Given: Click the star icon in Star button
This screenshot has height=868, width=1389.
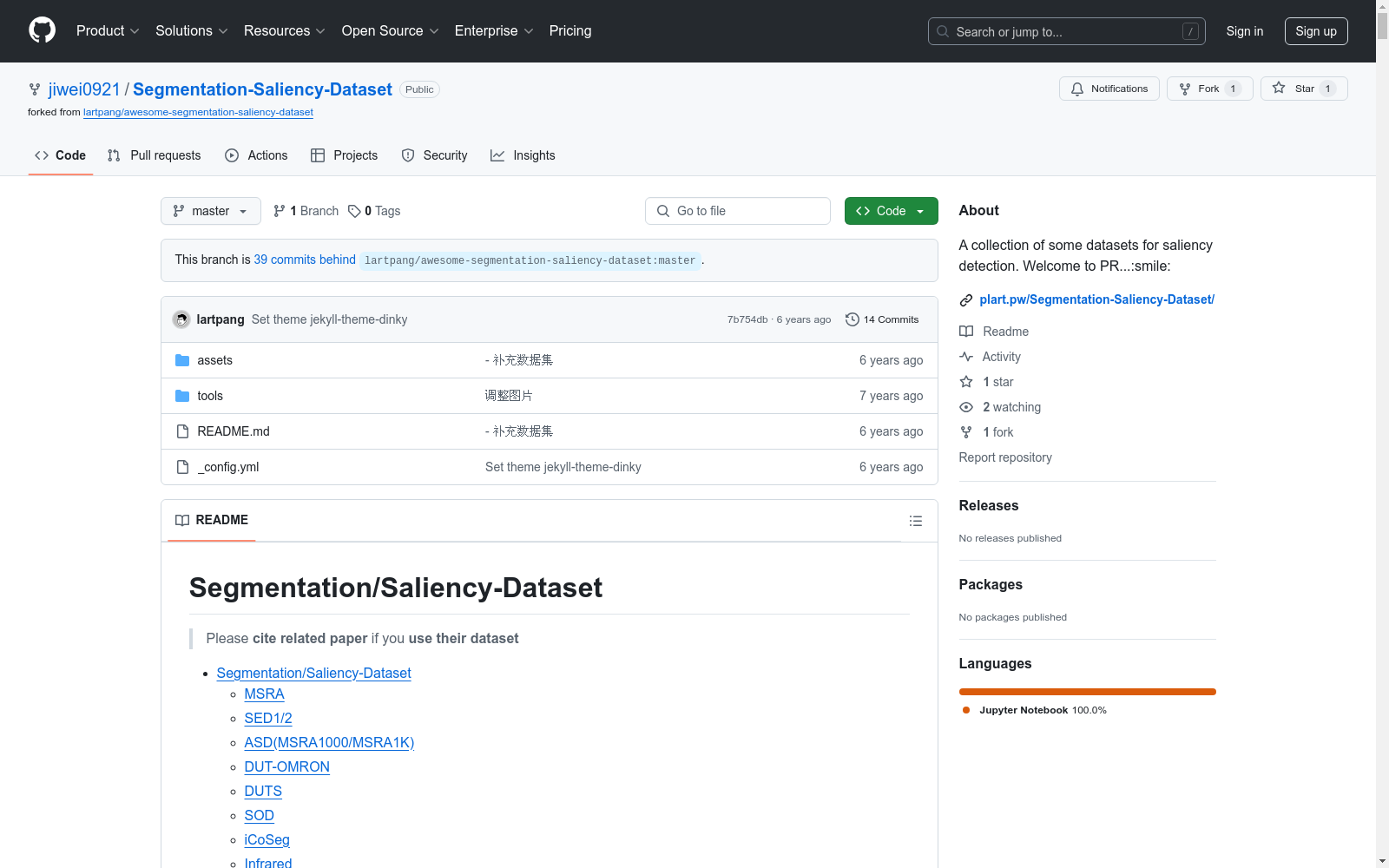Looking at the screenshot, I should (x=1279, y=88).
